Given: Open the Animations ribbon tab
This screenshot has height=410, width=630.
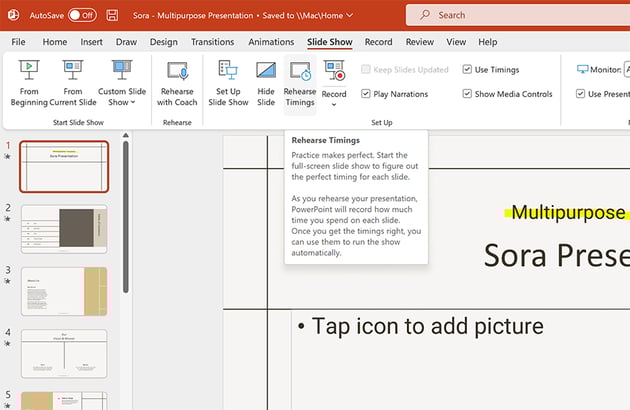Looking at the screenshot, I should tap(271, 42).
